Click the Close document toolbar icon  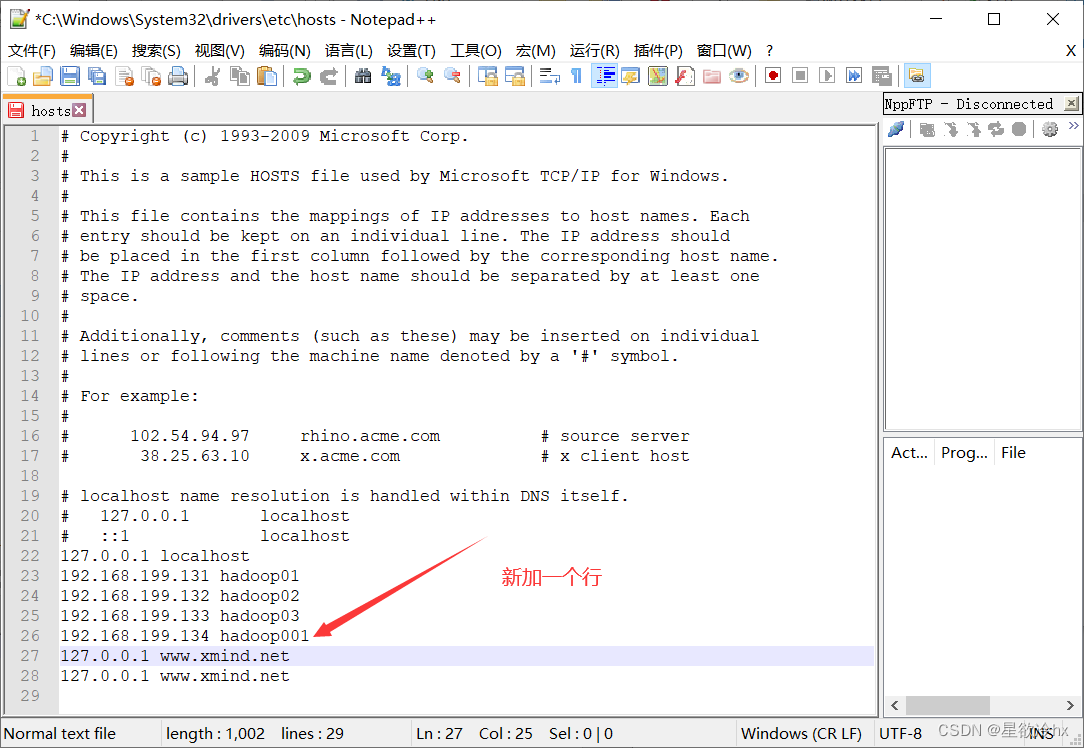coord(124,76)
